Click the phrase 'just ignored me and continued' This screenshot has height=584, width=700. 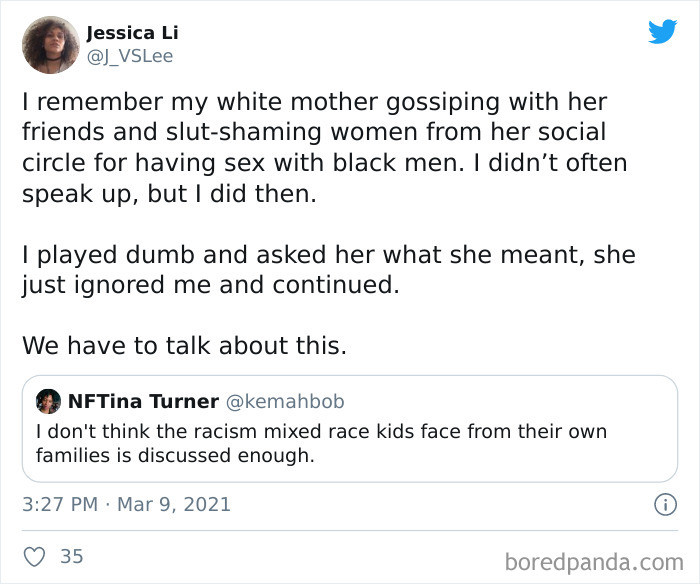[210, 285]
